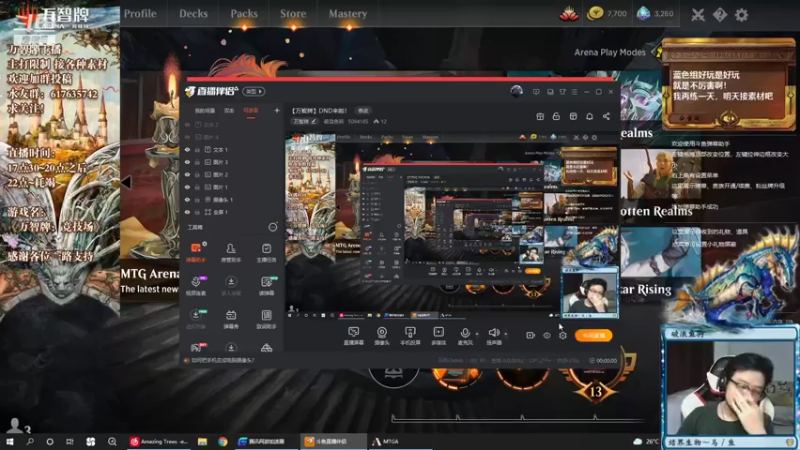This screenshot has height=450, width=800.
Task: Click the orange start streaming button
Action: click(593, 335)
